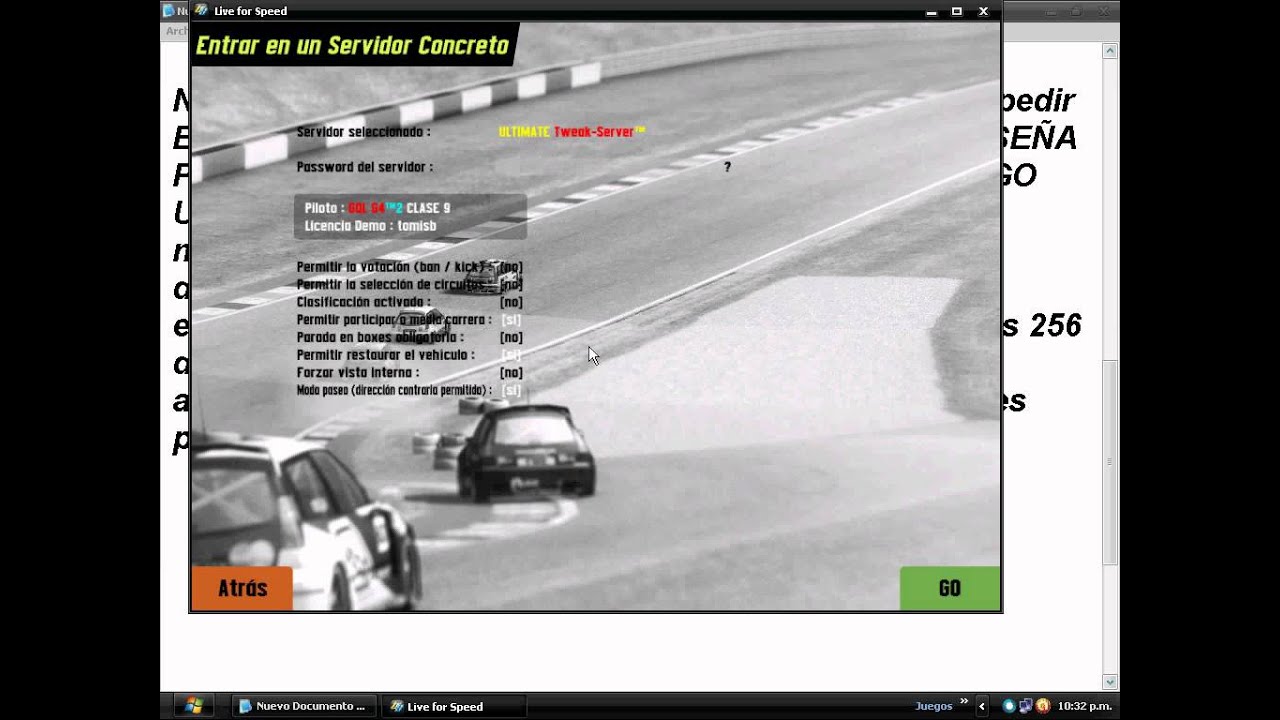Click 'Entrar en un Servidor Concreto' heading

coord(352,46)
